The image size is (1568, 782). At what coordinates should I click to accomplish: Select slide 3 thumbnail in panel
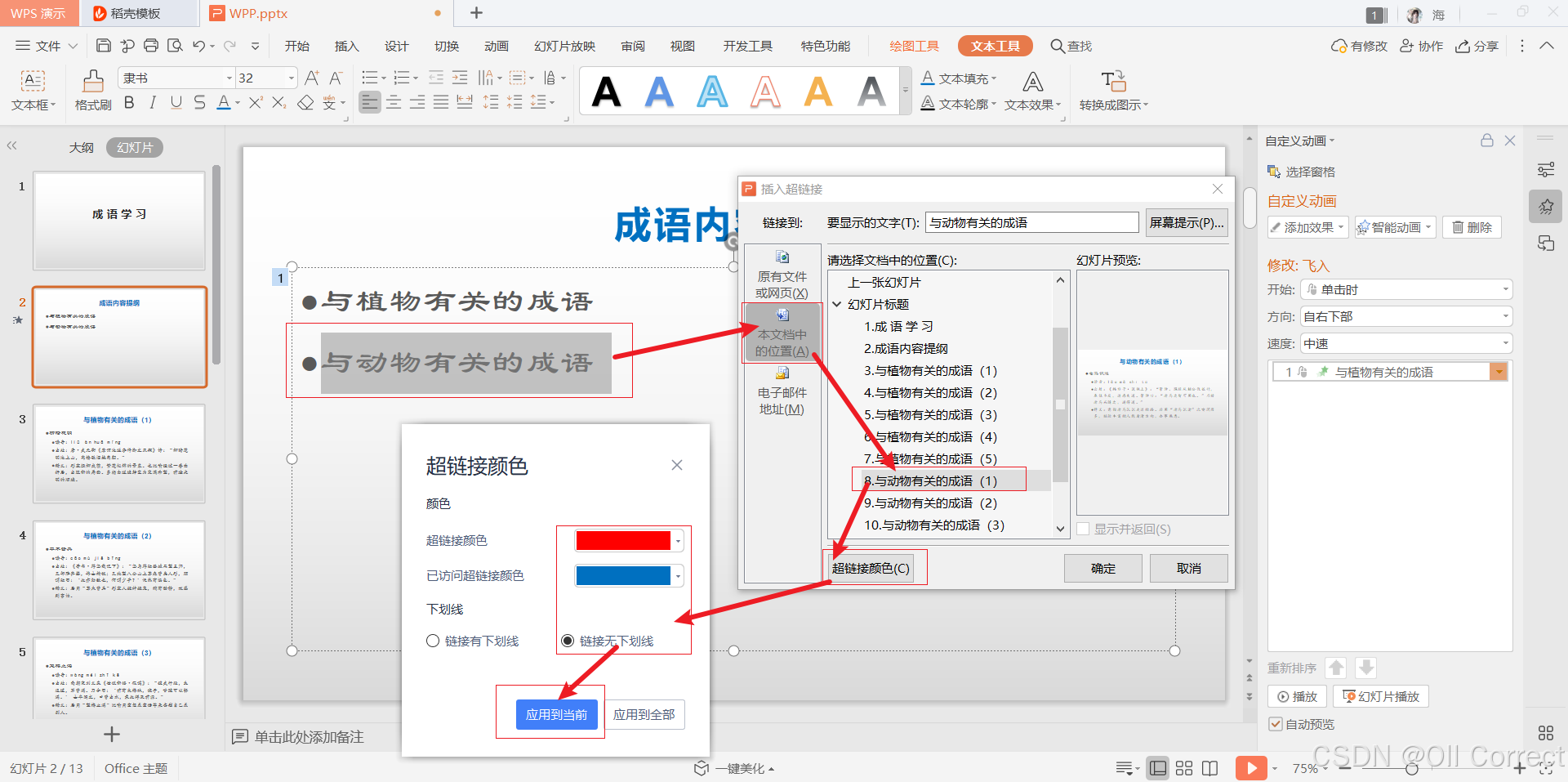click(x=119, y=454)
